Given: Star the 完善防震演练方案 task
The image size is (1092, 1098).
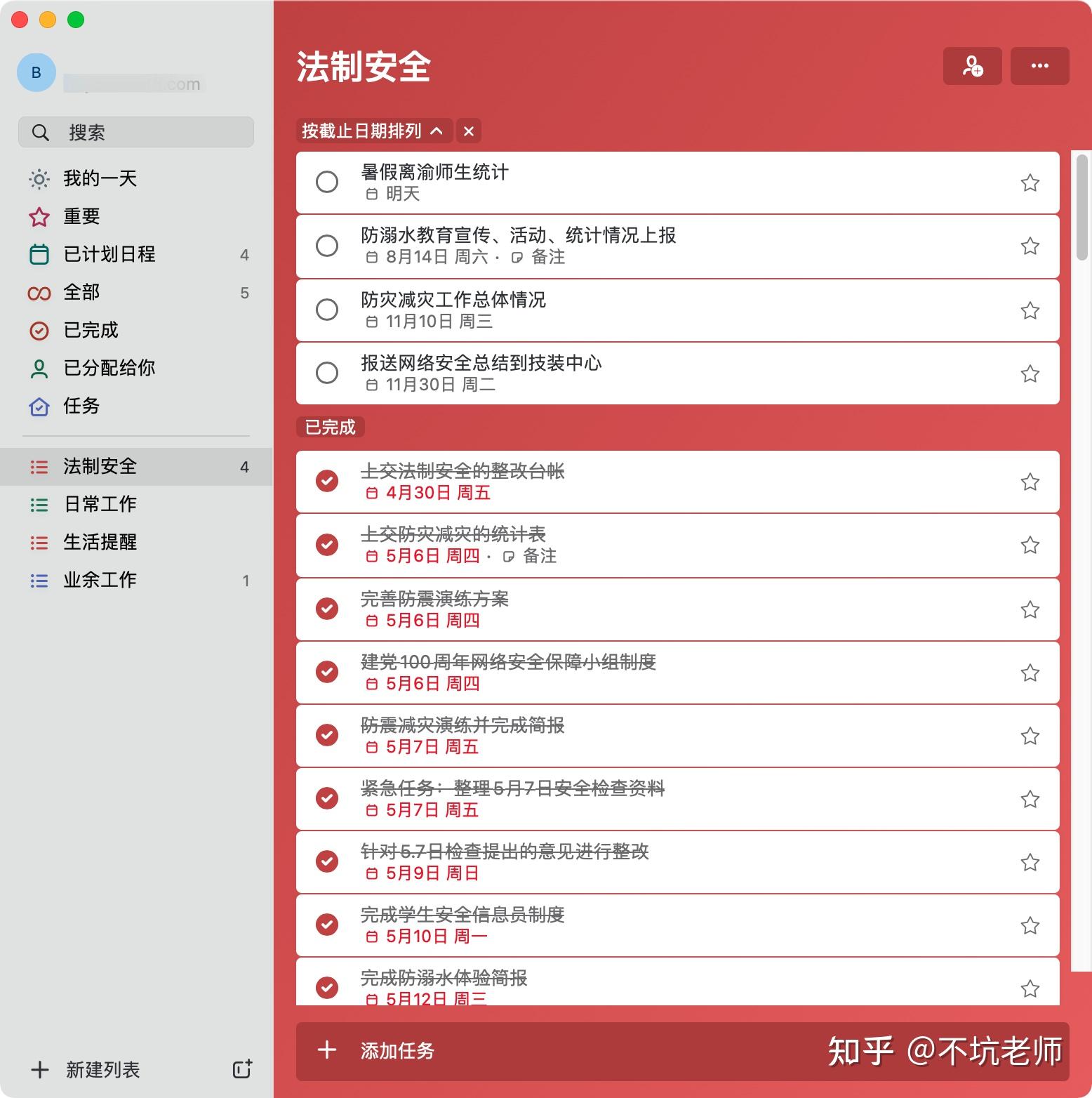Looking at the screenshot, I should (x=1030, y=609).
